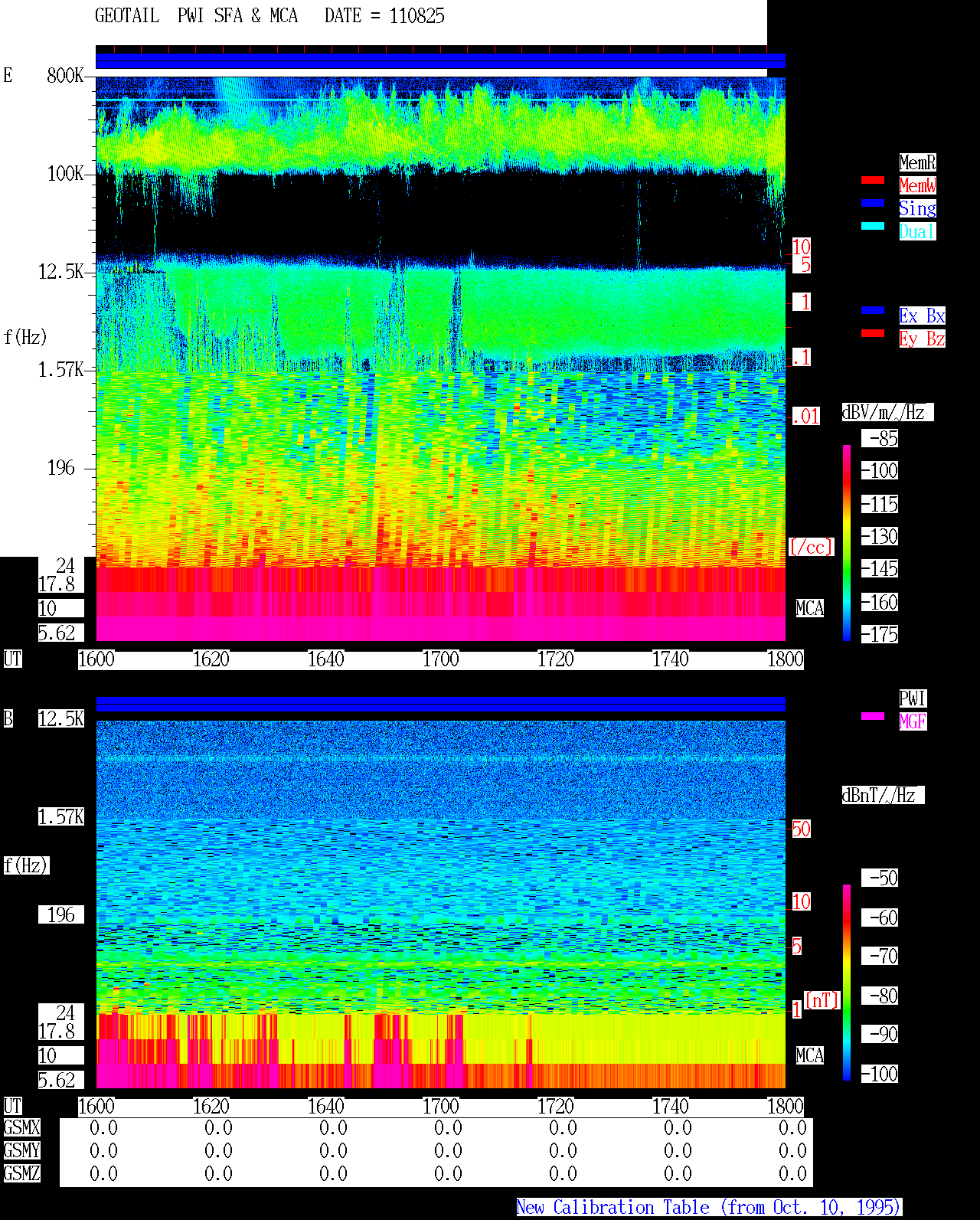Click the blue mode bar above E spectrogram
This screenshot has height=1220, width=980.
[441, 61]
